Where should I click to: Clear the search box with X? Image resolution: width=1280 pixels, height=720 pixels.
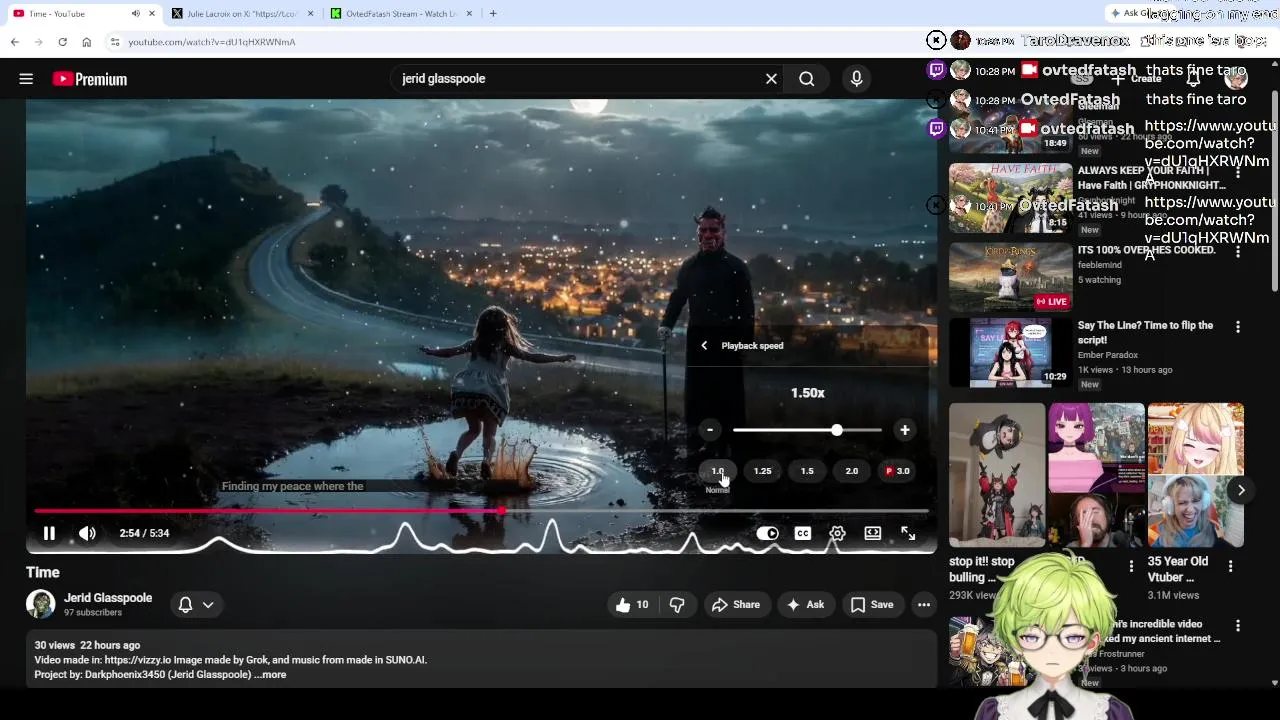(771, 79)
